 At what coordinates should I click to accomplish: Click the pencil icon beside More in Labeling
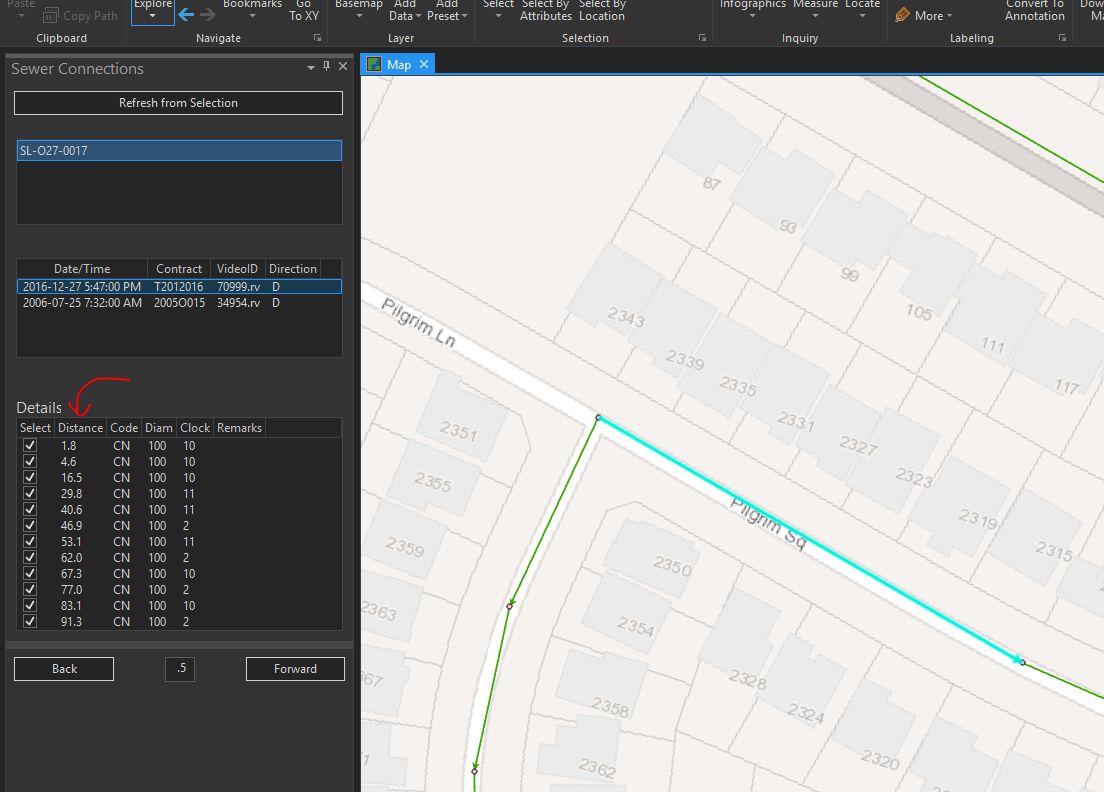click(902, 15)
